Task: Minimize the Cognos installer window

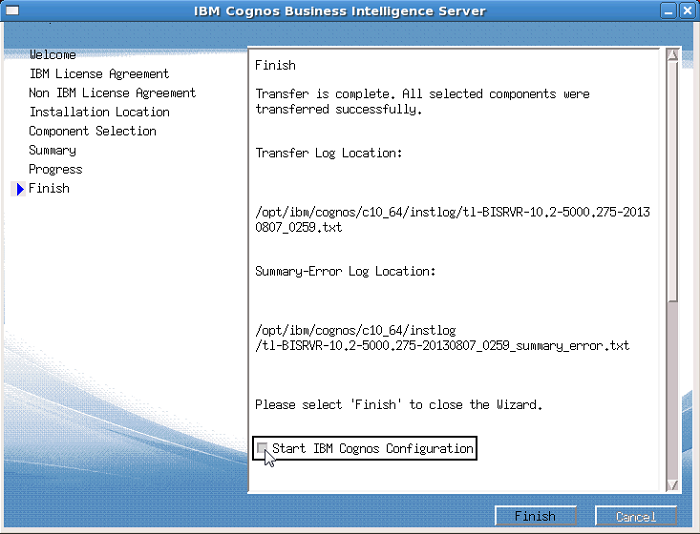Action: click(668, 11)
